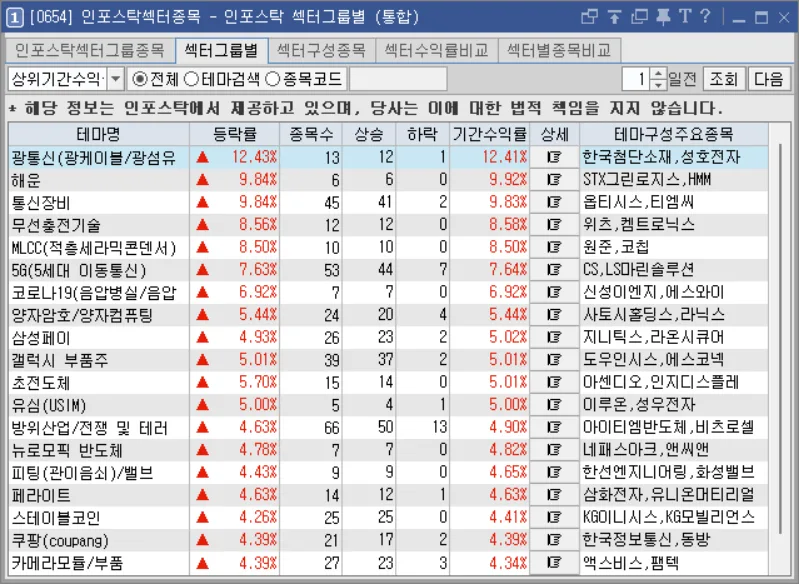Open help via question mark icon

tap(705, 17)
